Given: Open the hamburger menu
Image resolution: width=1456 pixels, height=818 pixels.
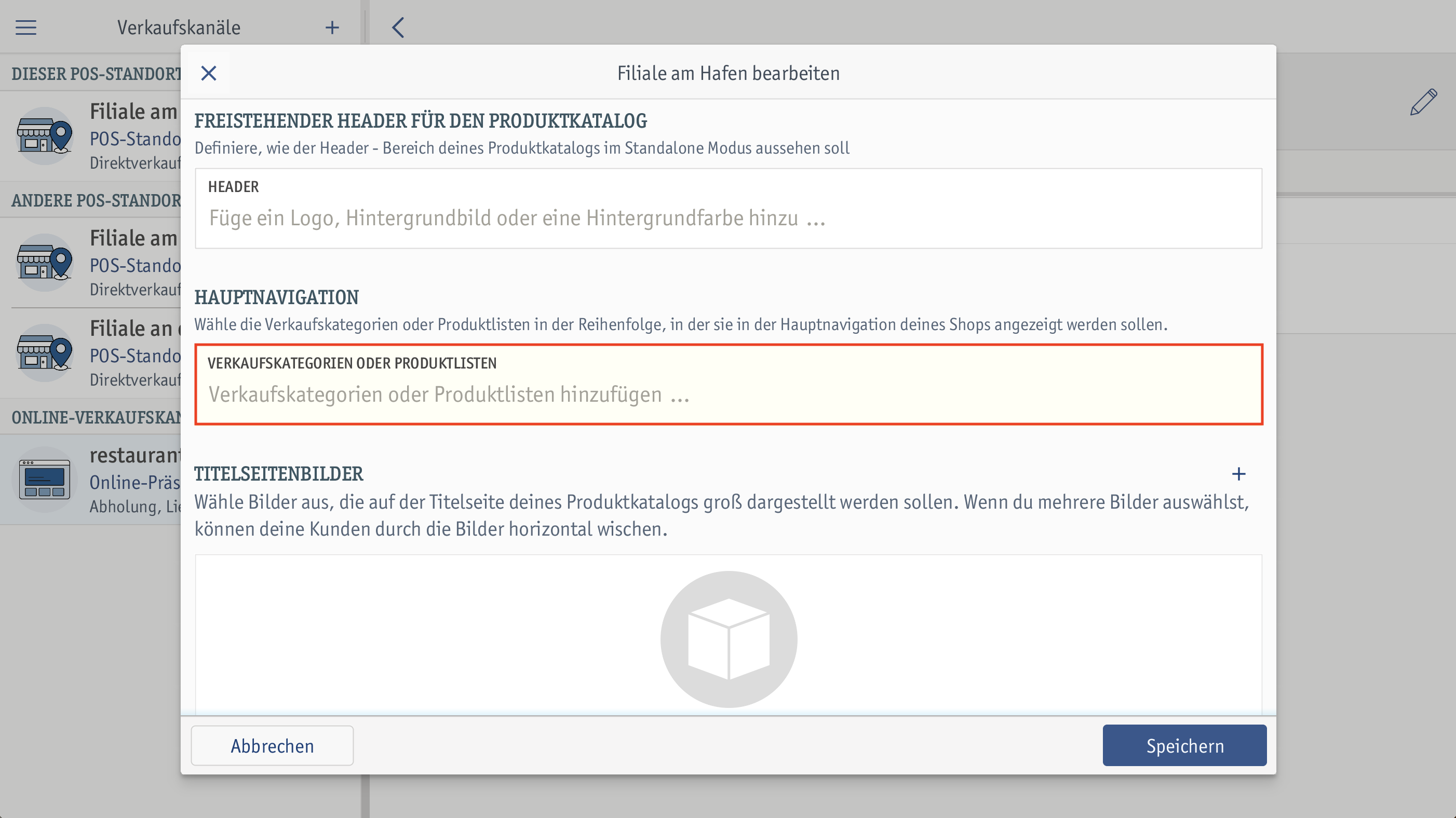Looking at the screenshot, I should pos(25,27).
